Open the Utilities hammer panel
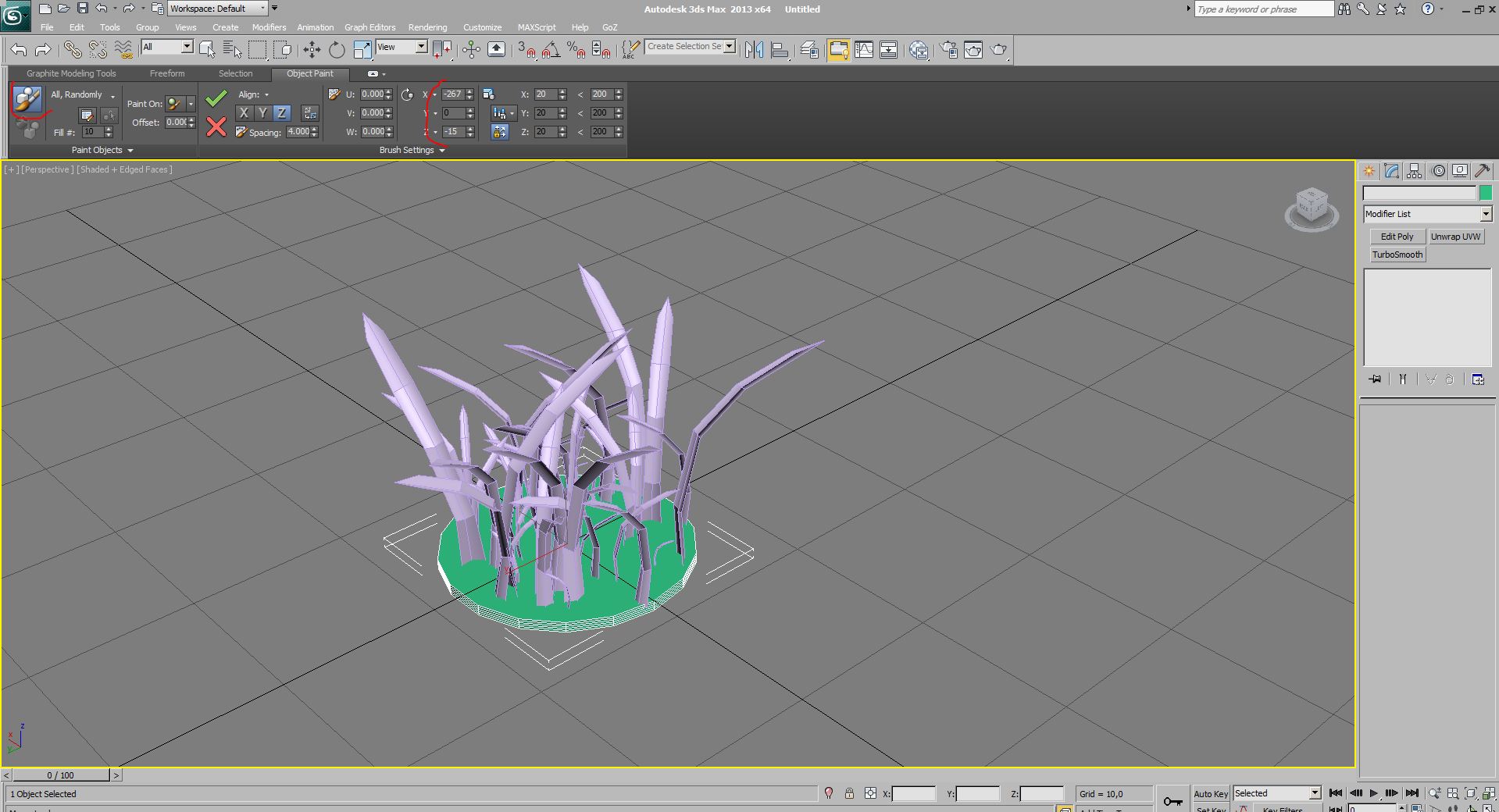The image size is (1499, 812). [x=1483, y=171]
